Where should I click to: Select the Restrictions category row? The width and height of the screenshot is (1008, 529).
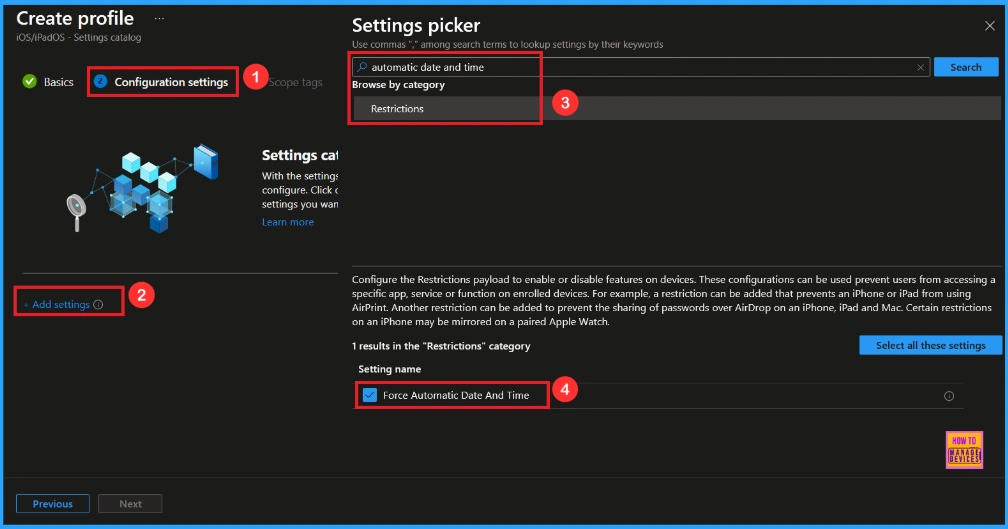click(x=676, y=109)
